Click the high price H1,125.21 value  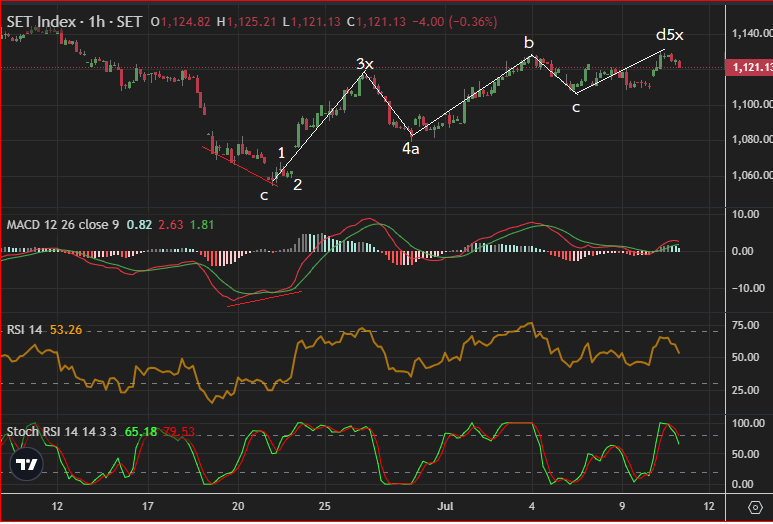point(246,22)
